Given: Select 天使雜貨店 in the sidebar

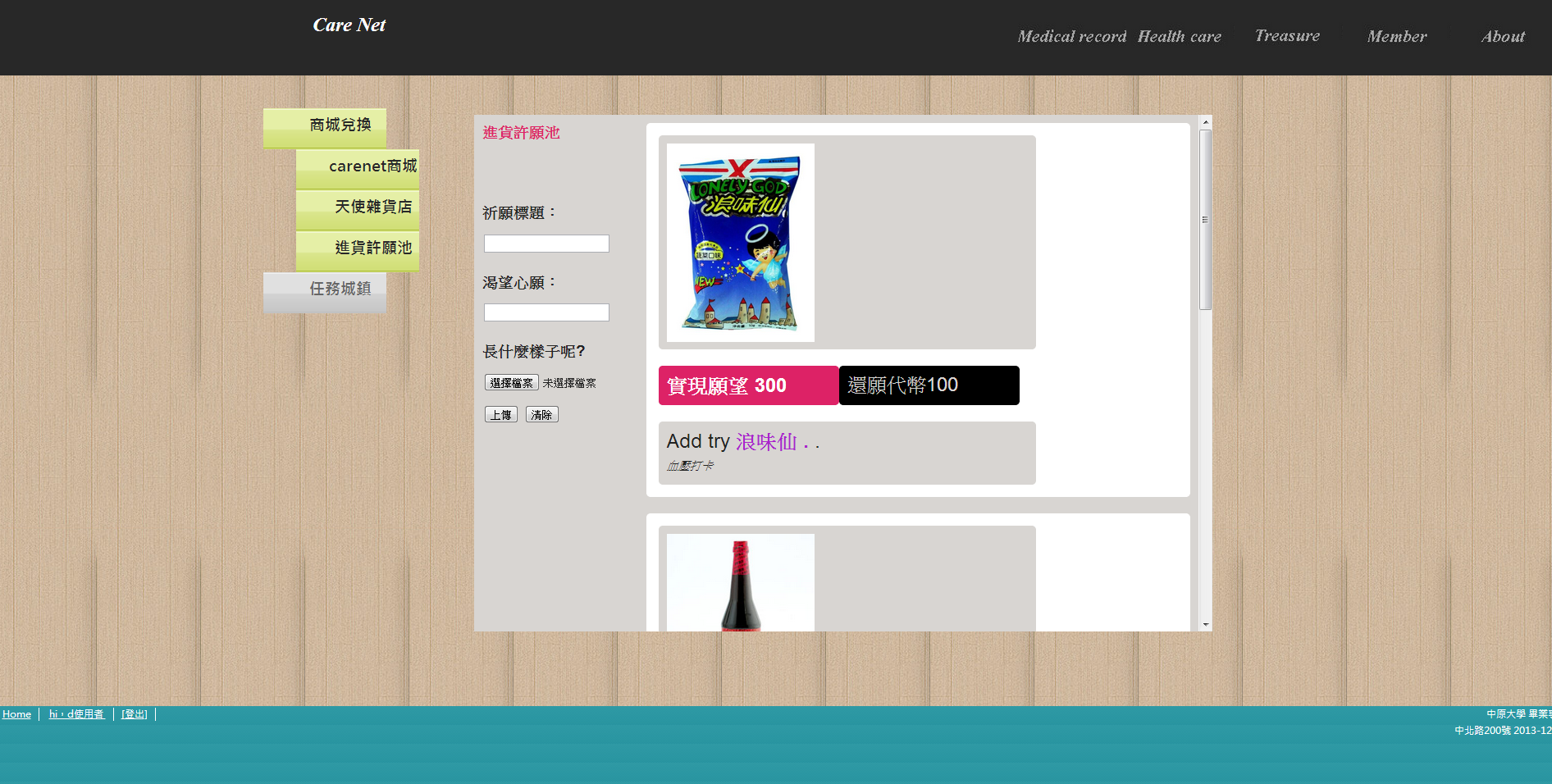Looking at the screenshot, I should (x=358, y=208).
